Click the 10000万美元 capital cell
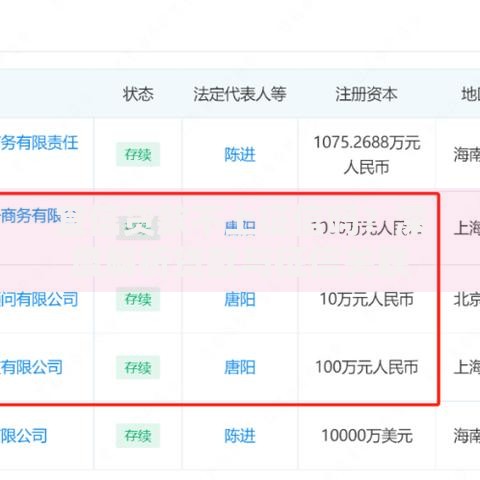480x480 pixels. (x=367, y=436)
